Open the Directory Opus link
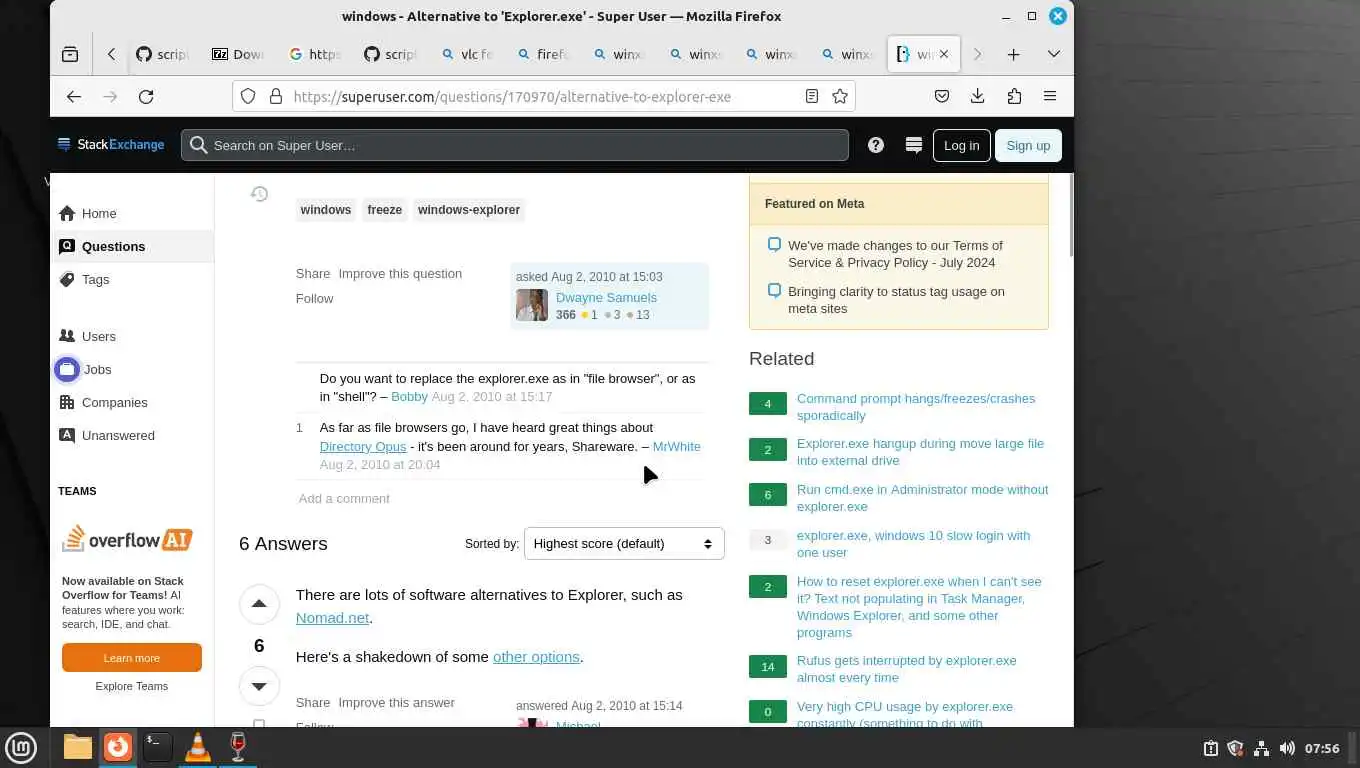 [x=363, y=446]
